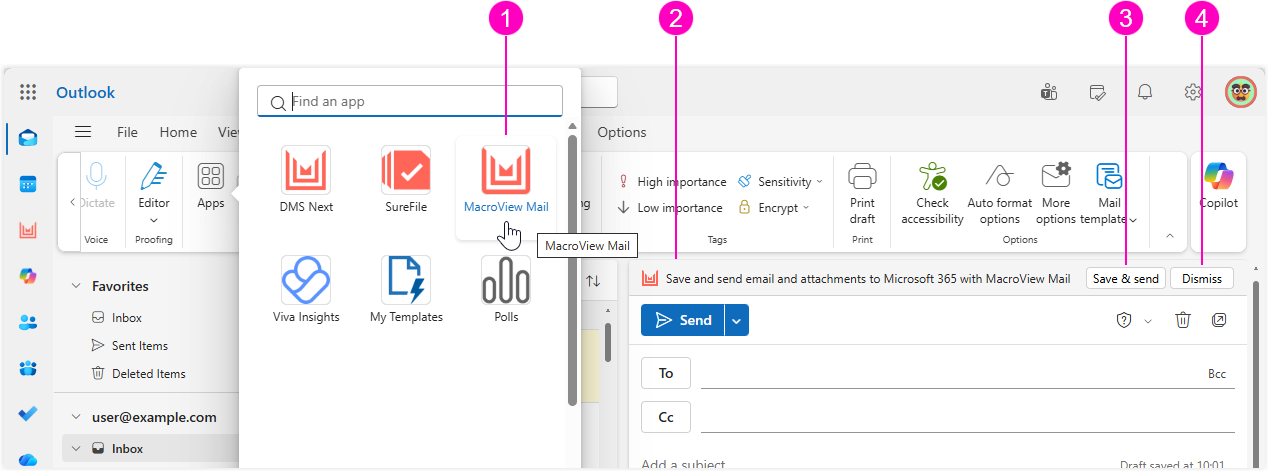1269x472 pixels.
Task: Switch to the Options tab
Action: point(622,132)
